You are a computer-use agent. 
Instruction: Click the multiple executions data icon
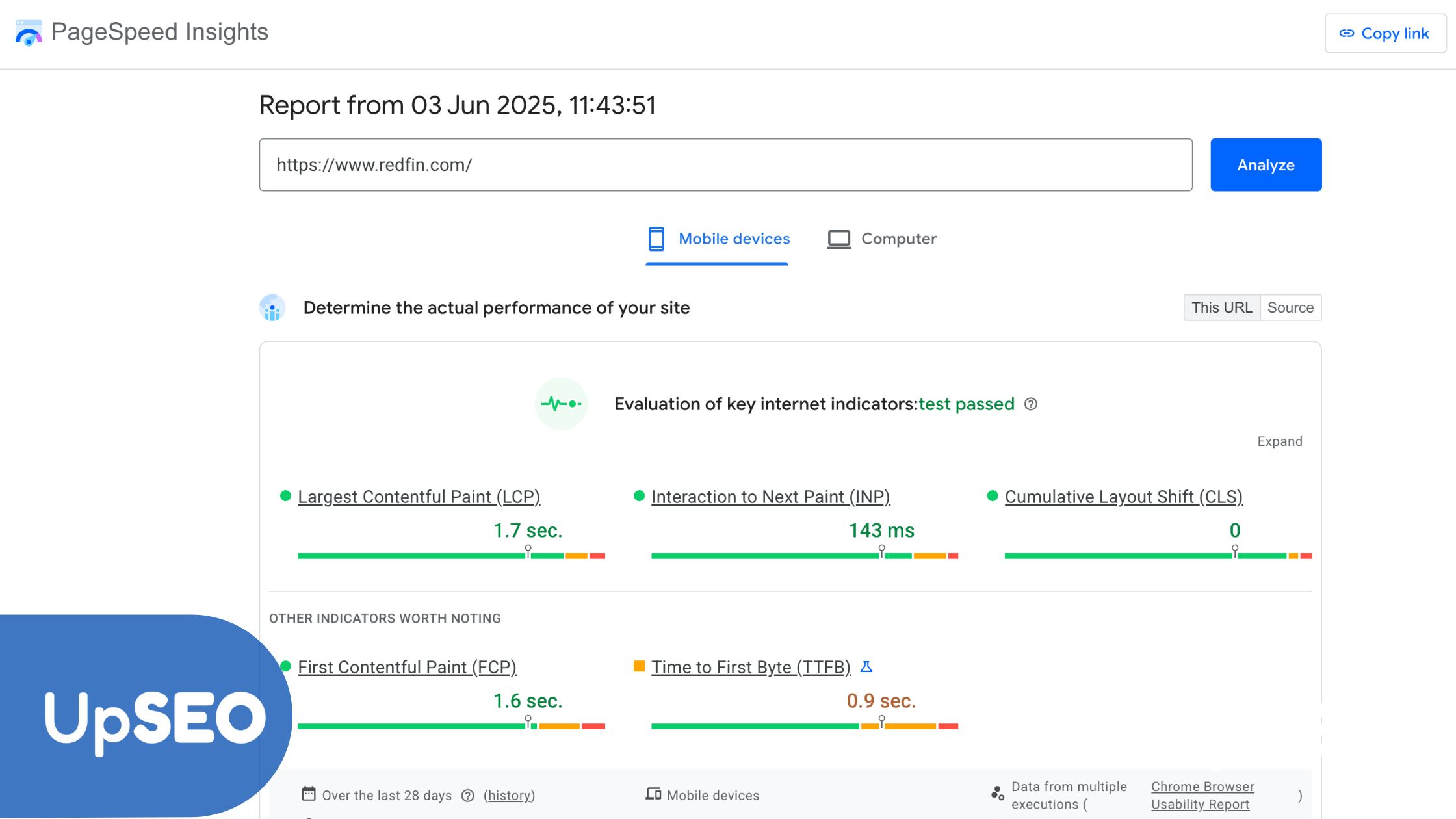pos(997,793)
